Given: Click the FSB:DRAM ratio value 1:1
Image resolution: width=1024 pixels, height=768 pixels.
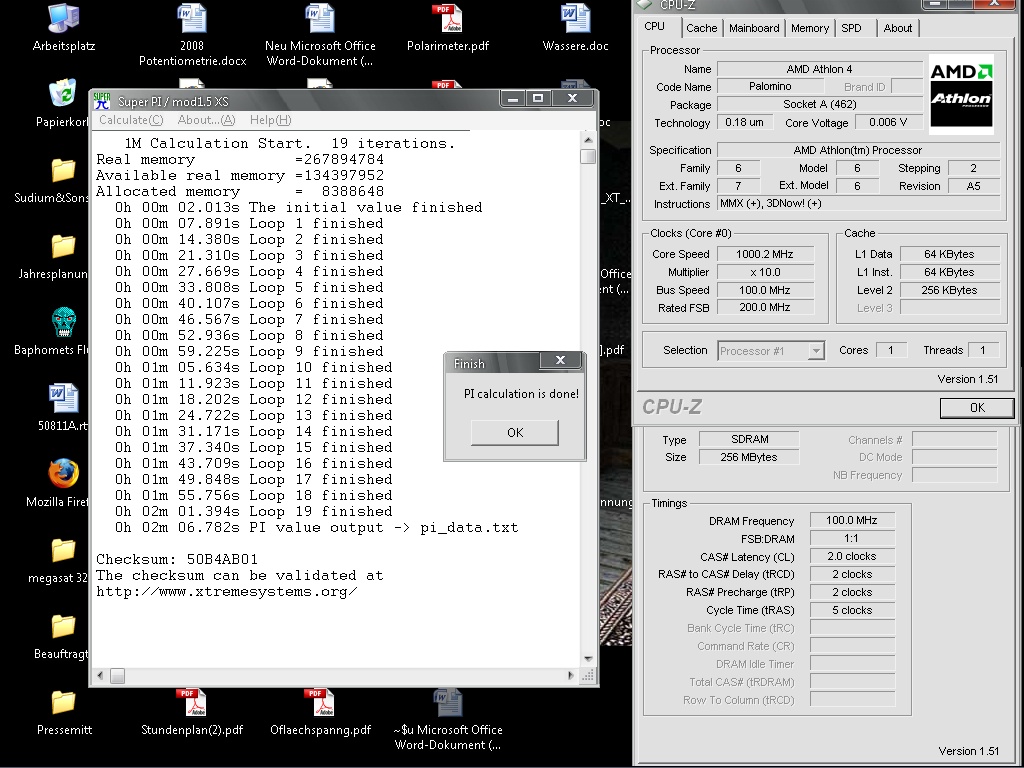Looking at the screenshot, I should coord(852,538).
